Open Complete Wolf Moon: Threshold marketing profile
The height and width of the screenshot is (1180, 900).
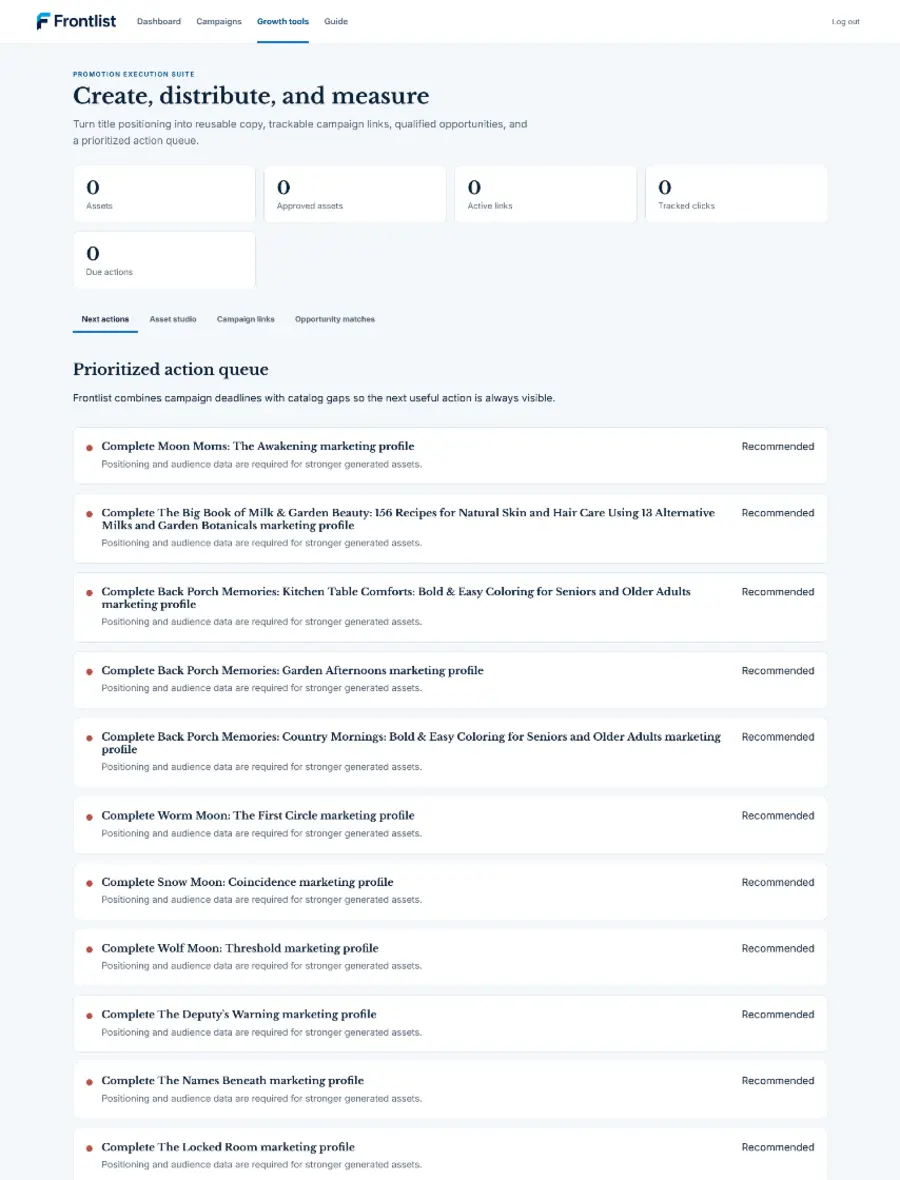(x=450, y=957)
